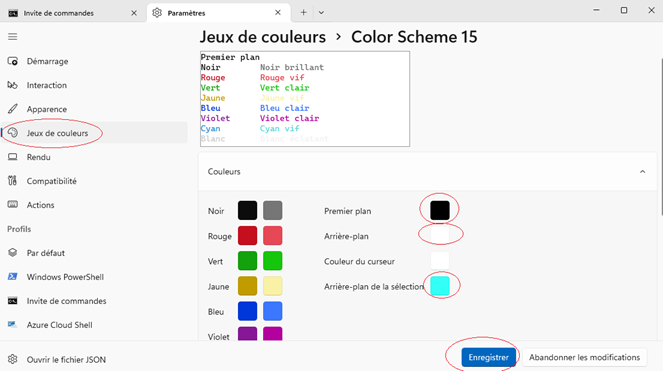Click the Démarrage sidebar icon
Viewport: 663px width, 371px height.
[13, 61]
